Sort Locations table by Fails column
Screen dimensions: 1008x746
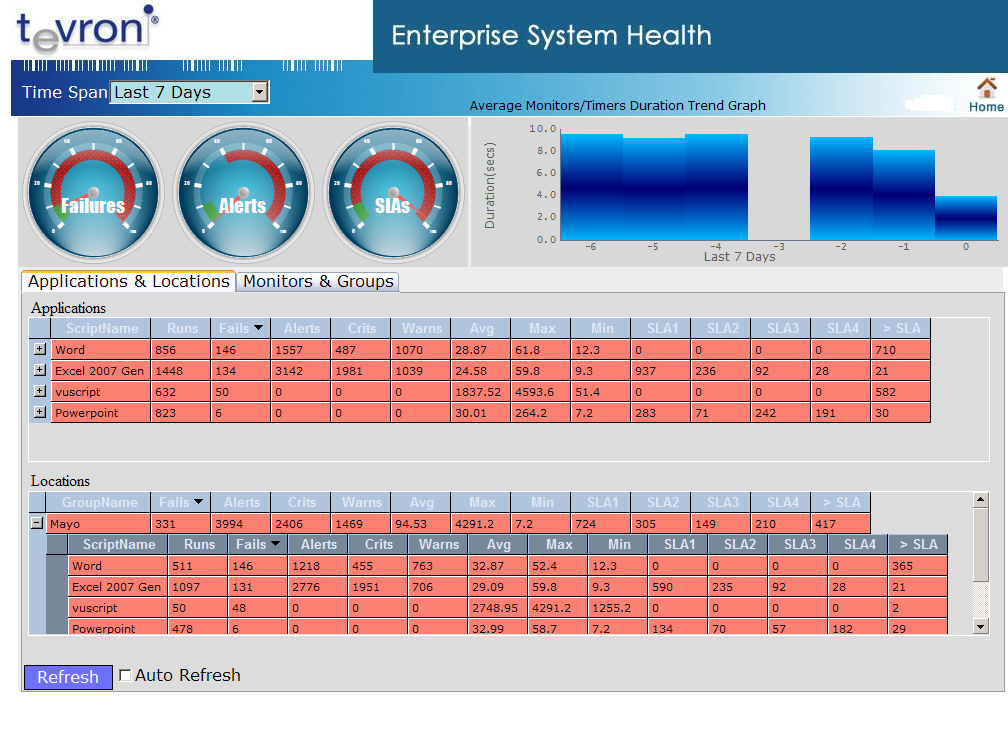pos(181,502)
